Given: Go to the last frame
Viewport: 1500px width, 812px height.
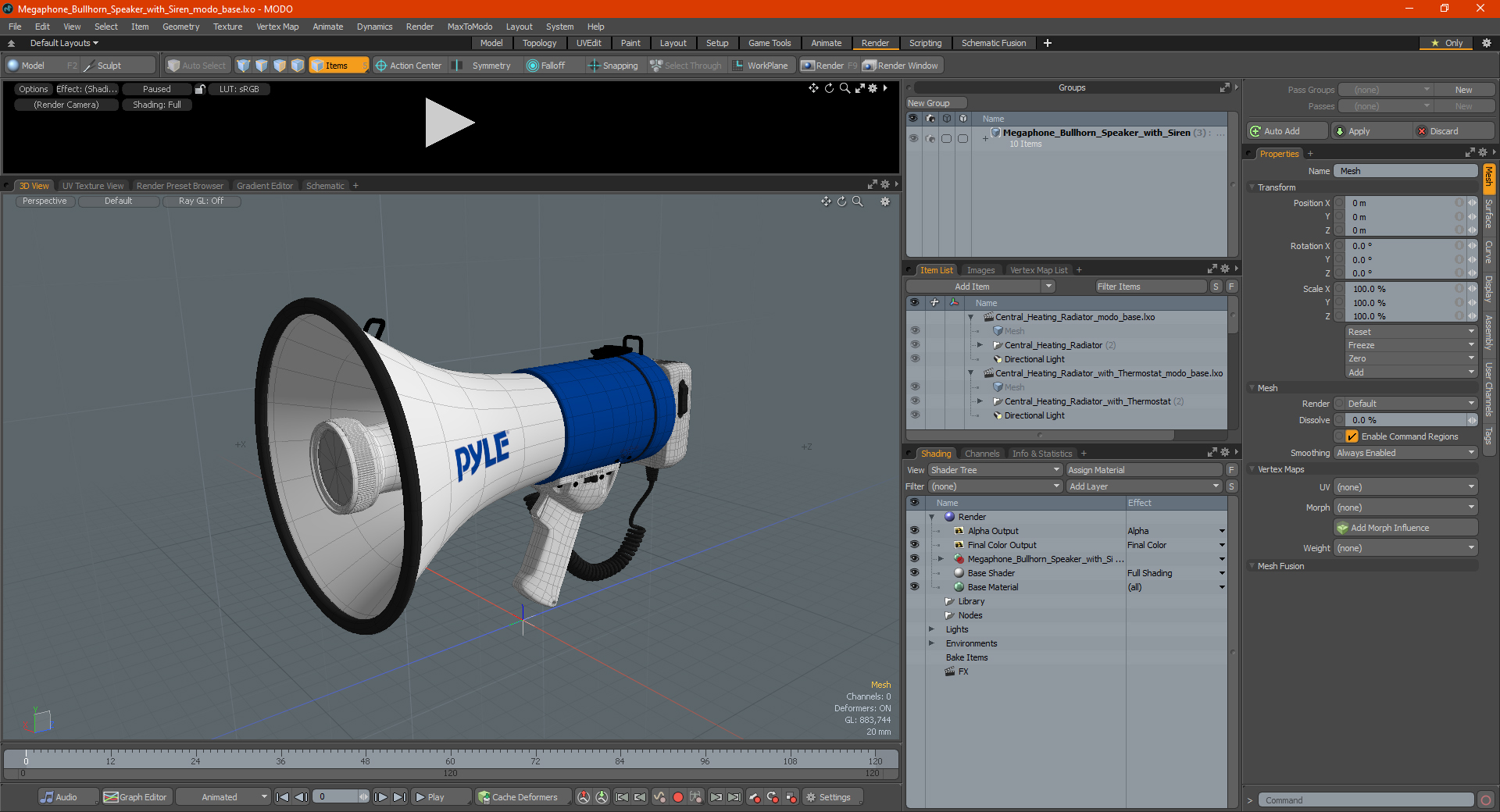Looking at the screenshot, I should [x=399, y=797].
